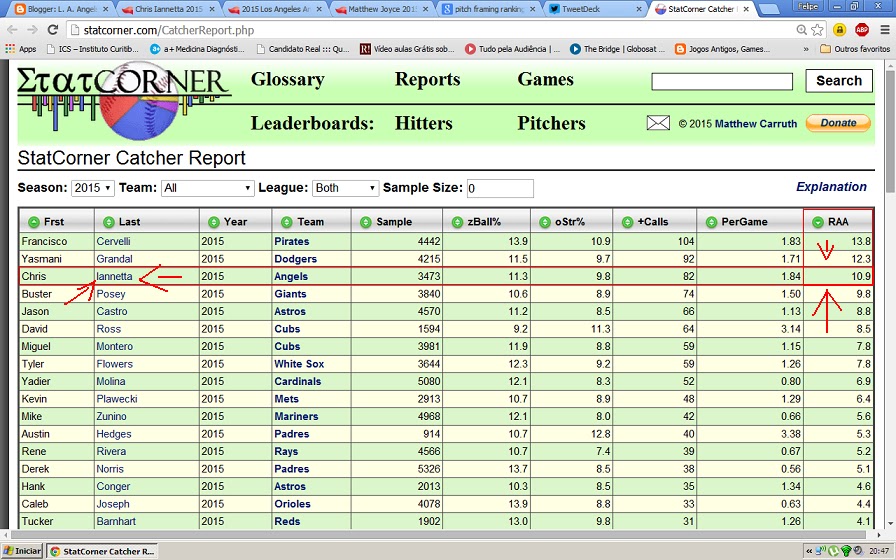Open Iannetta player link
Image resolution: width=896 pixels, height=560 pixels.
[x=114, y=277]
